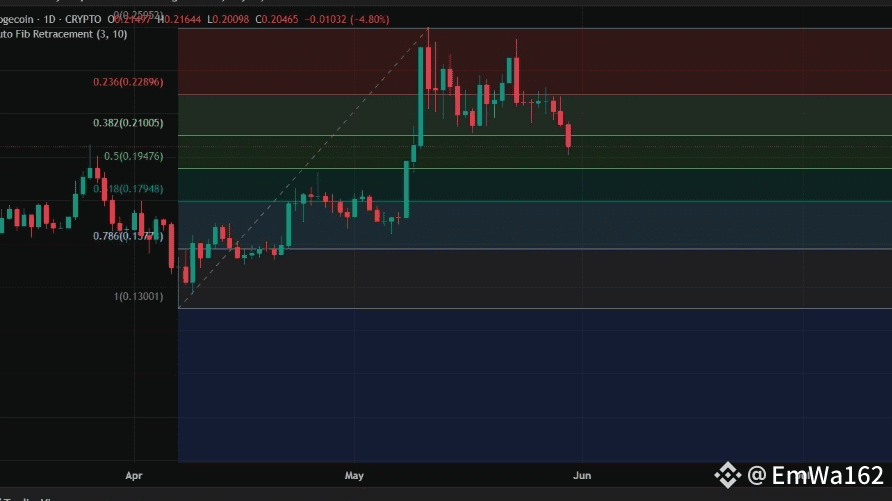
Task: Click the Apr label on time axis
Action: (x=134, y=475)
